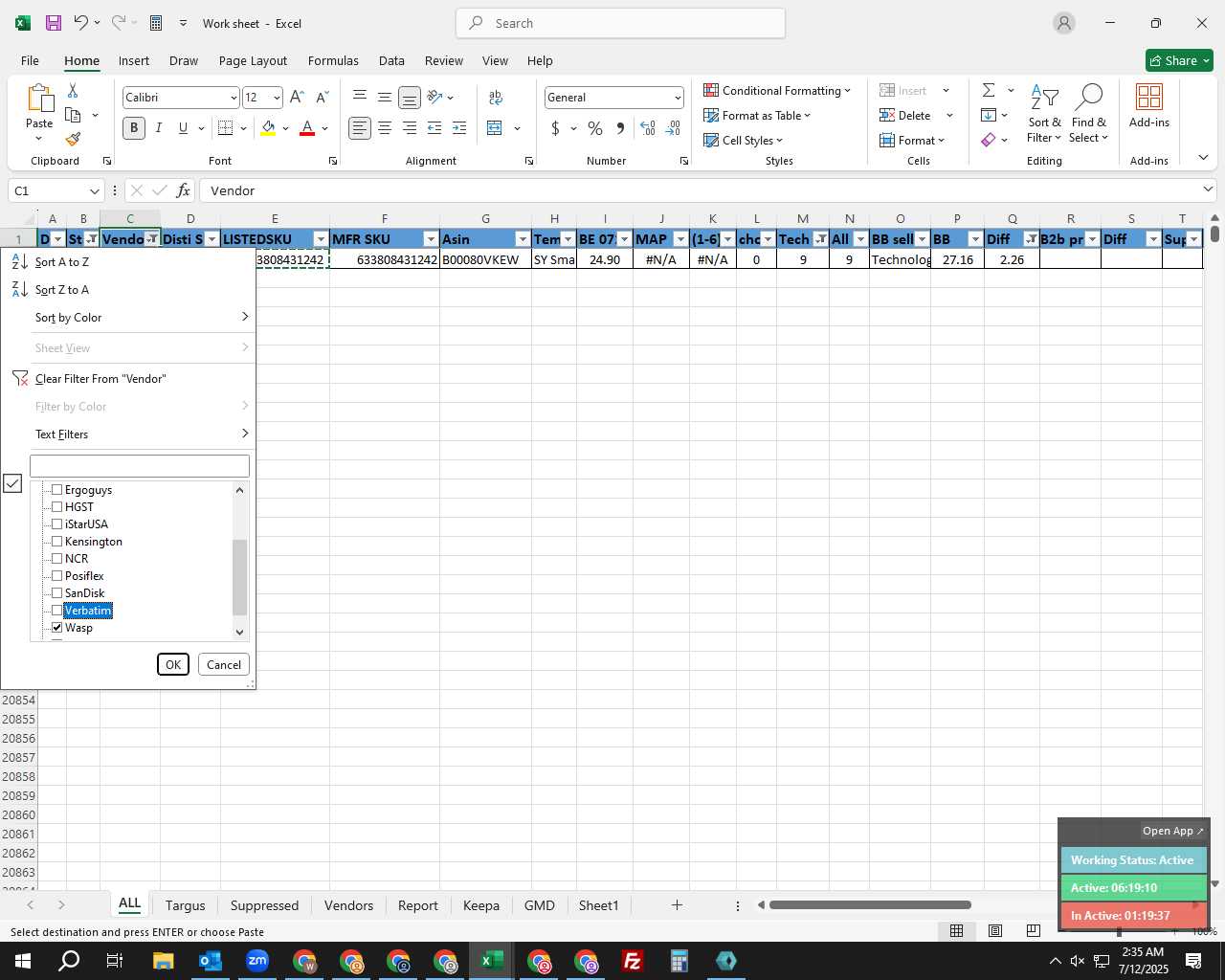Toggle Bold formatting
Image resolution: width=1225 pixels, height=980 pixels.
[x=134, y=128]
